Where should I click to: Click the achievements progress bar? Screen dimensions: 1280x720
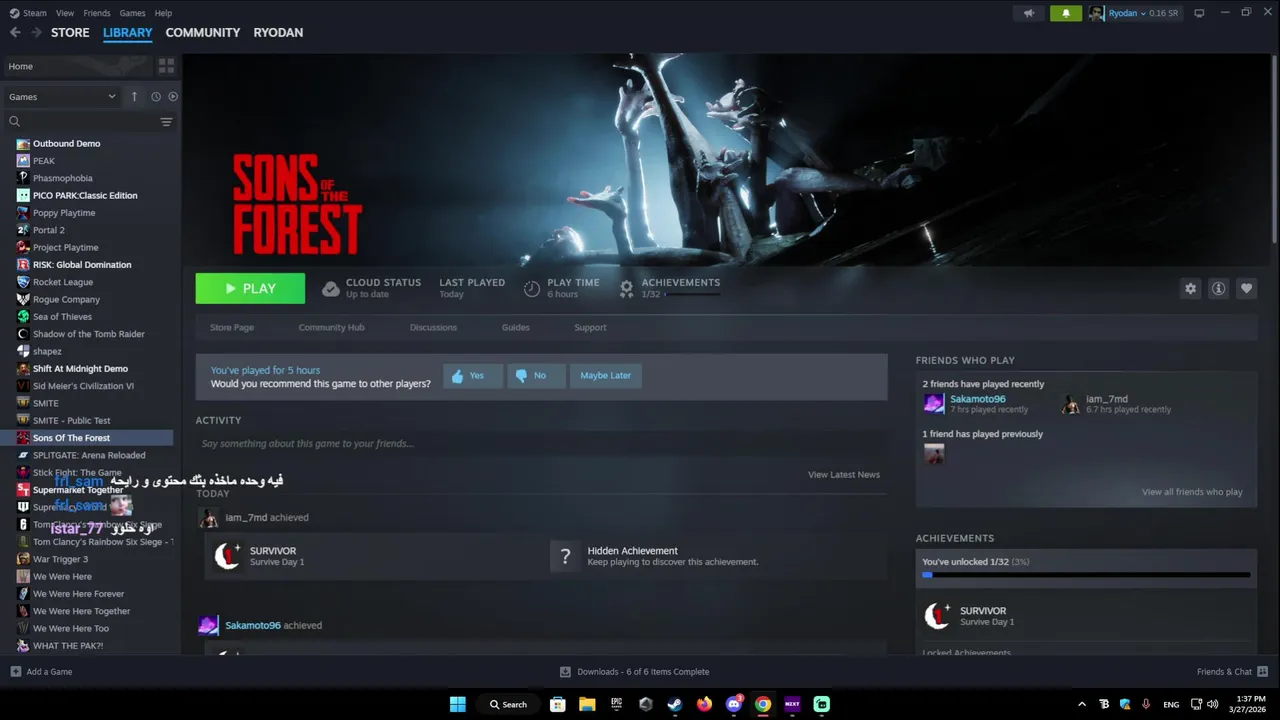click(1086, 575)
